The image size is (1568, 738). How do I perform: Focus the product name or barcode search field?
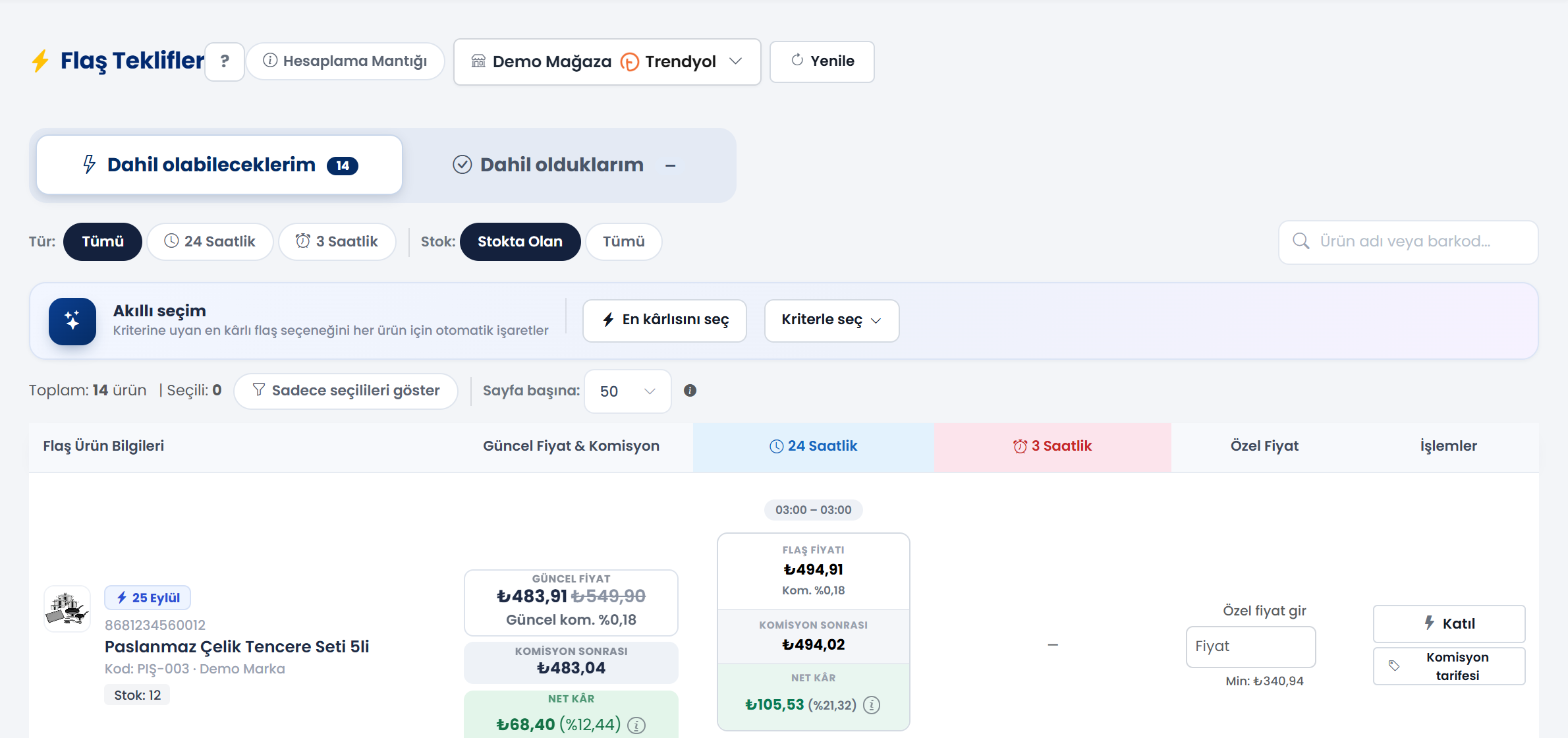pos(1409,242)
